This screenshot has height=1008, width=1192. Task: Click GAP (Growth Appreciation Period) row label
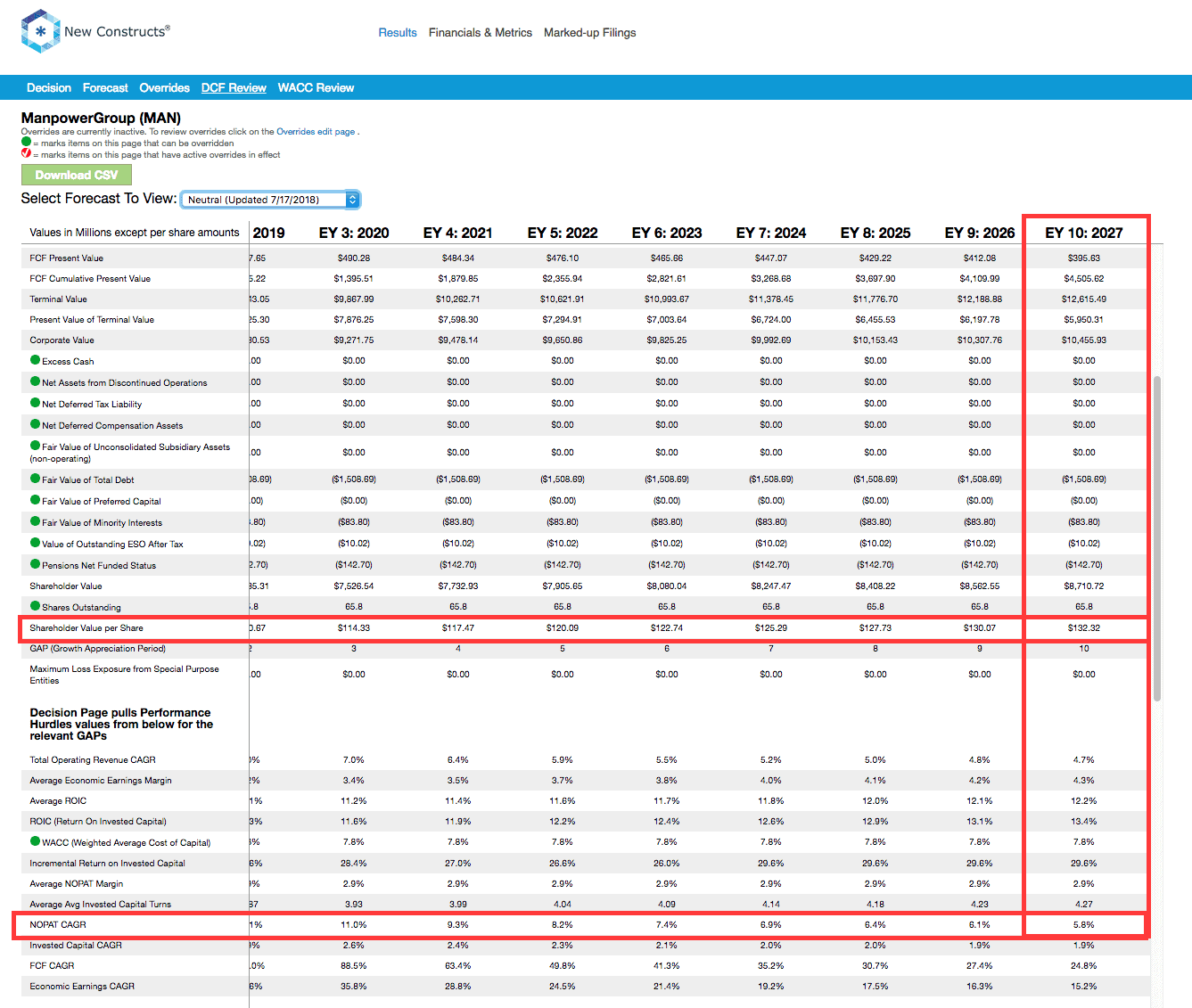coord(97,648)
